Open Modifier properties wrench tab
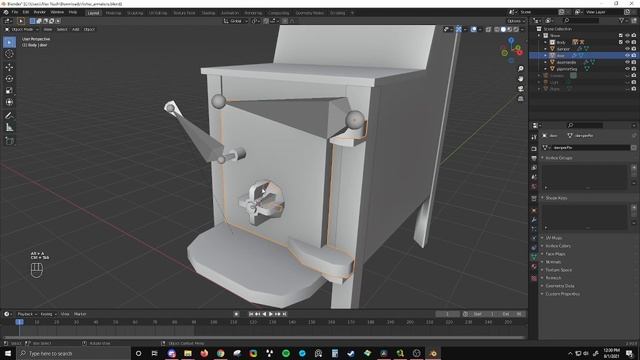The height and width of the screenshot is (360, 640). 534,220
